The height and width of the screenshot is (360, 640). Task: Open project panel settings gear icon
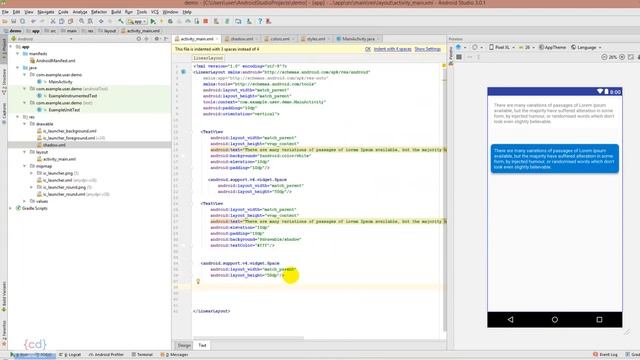[157, 39]
